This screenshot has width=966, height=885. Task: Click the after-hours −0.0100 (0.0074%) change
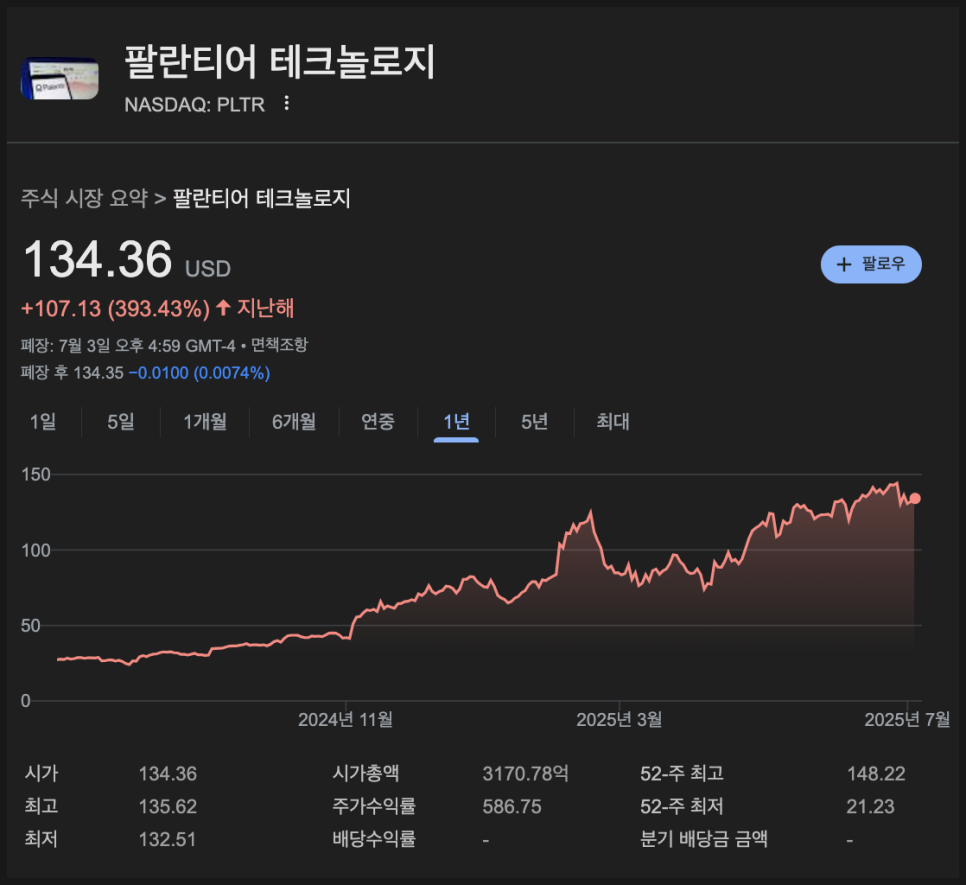(199, 373)
